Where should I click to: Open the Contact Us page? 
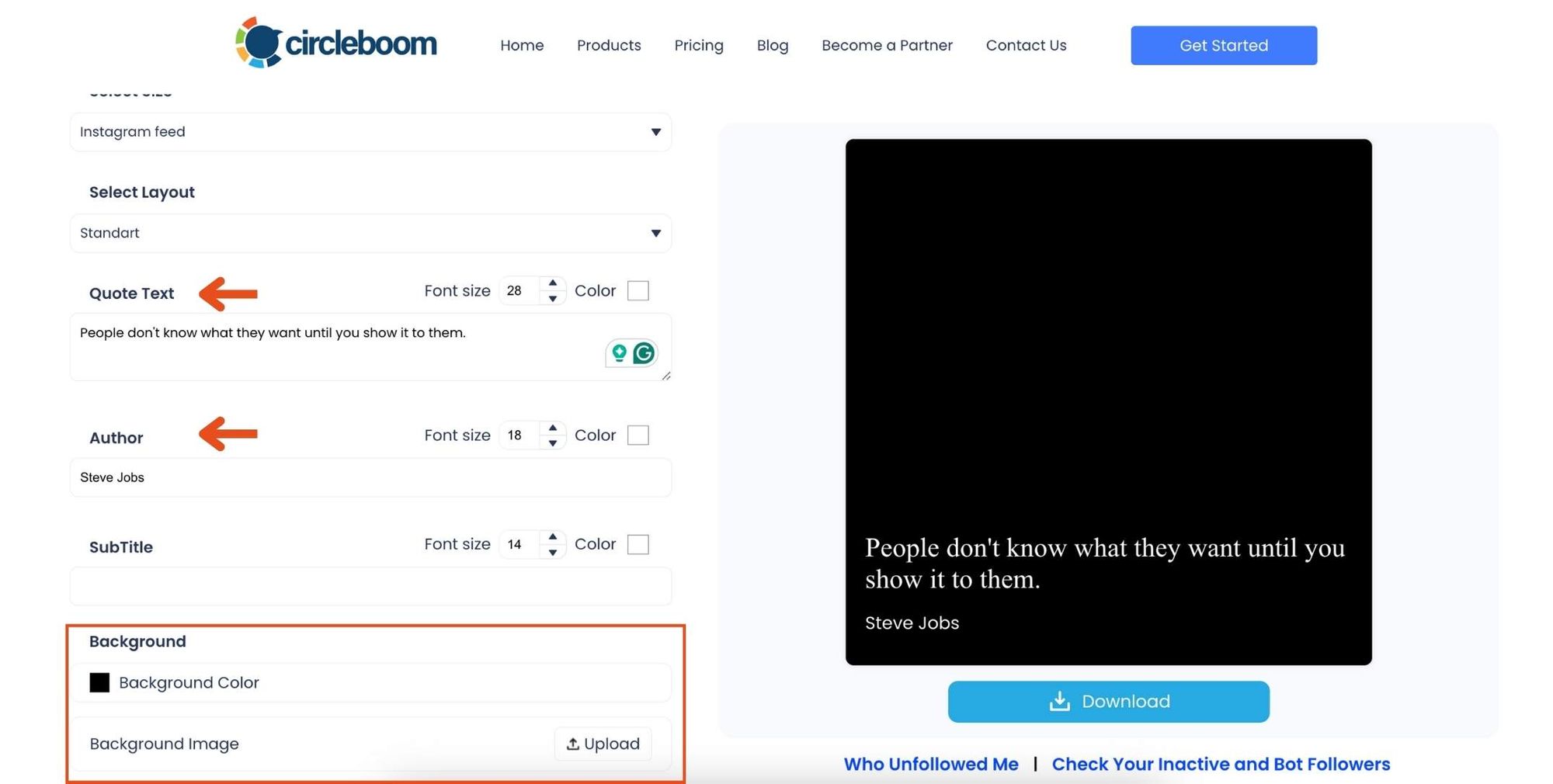pos(1026,45)
